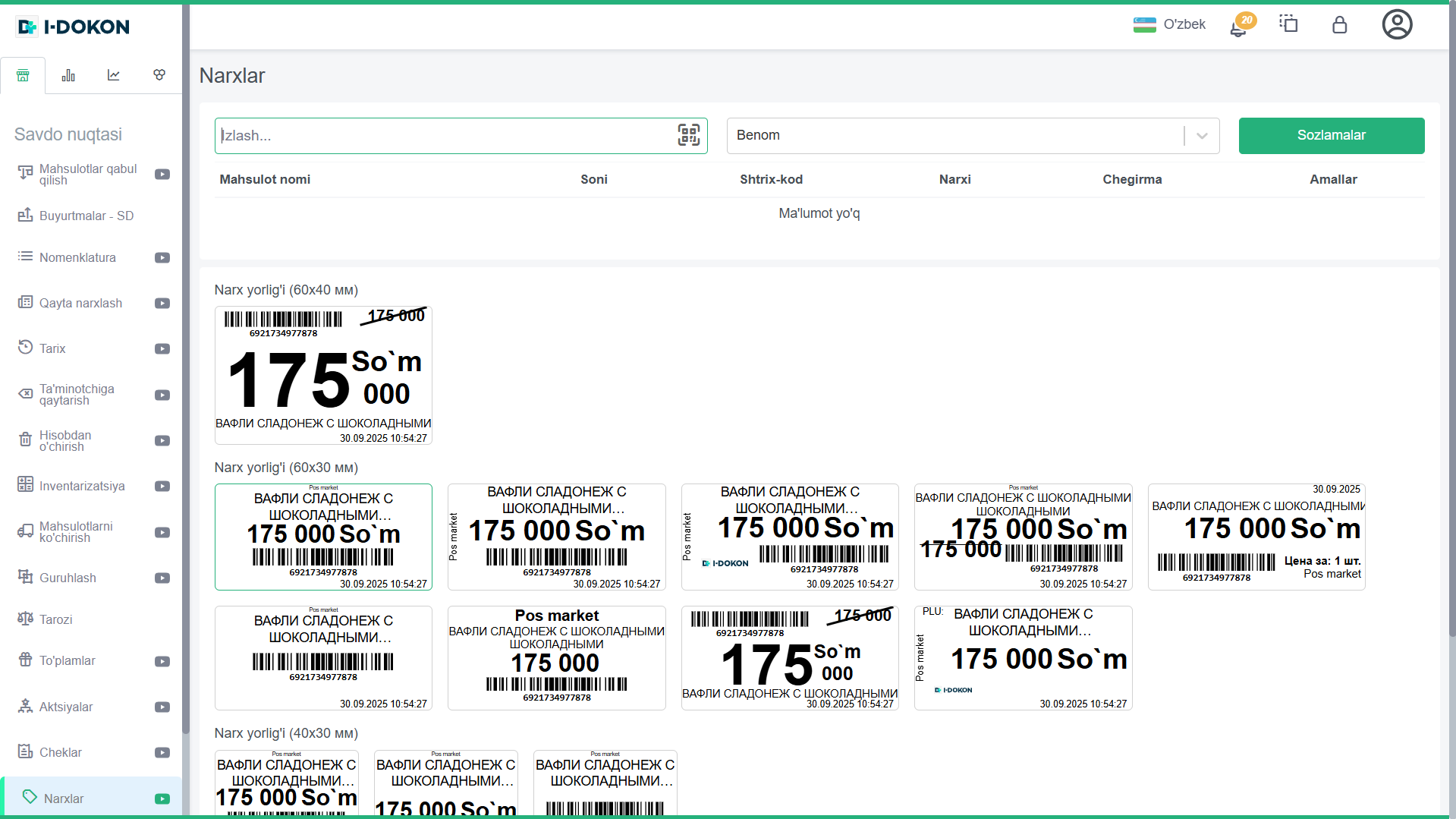Go to Tarozi in sidebar
The height and width of the screenshot is (819, 1456).
coord(55,620)
